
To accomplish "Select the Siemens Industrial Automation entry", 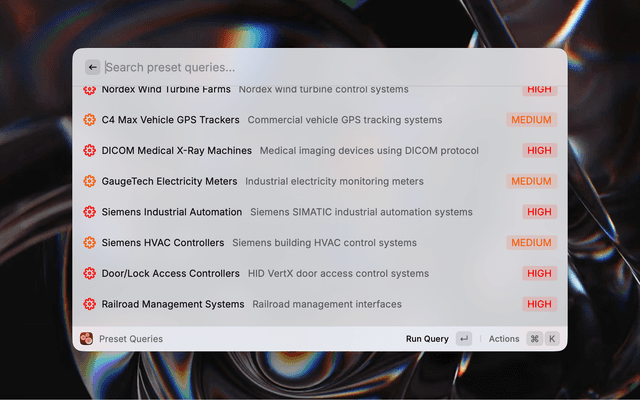I will click(172, 212).
